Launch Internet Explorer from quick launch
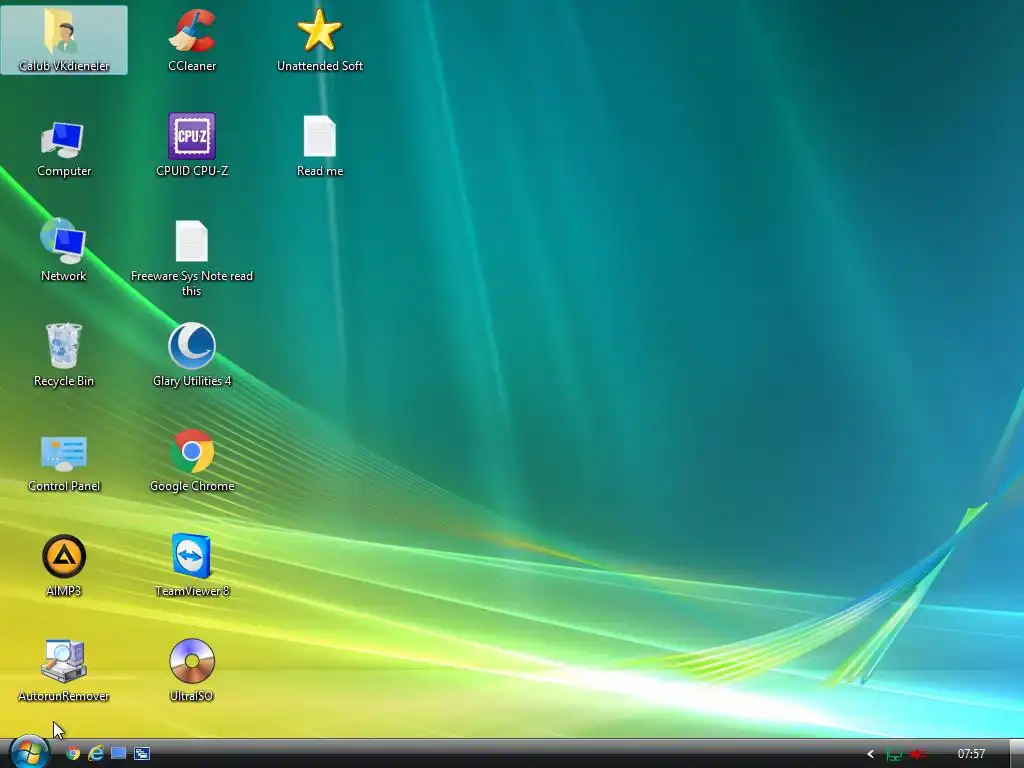Screen dimensions: 1024x768 coord(96,753)
